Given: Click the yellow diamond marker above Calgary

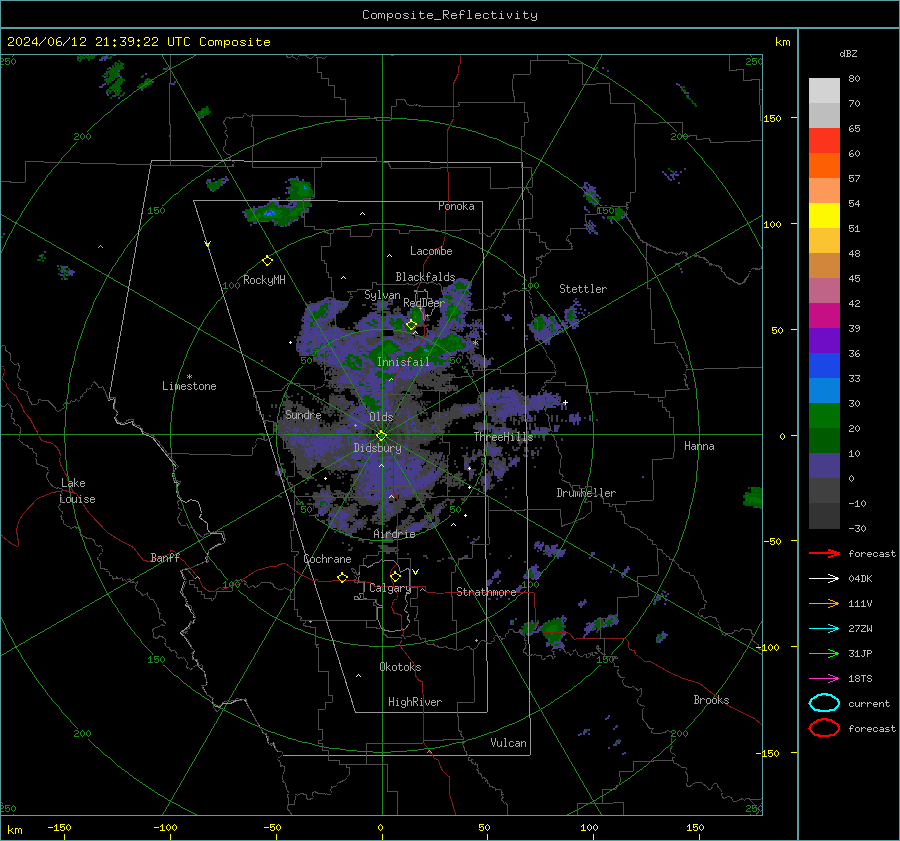Looking at the screenshot, I should (395, 576).
